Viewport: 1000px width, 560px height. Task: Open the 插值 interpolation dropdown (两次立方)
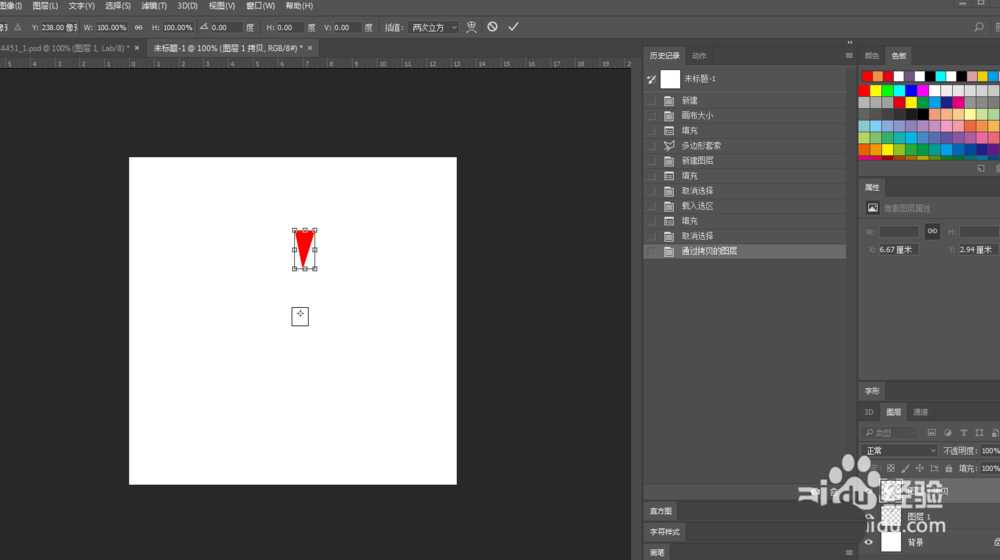pyautogui.click(x=434, y=27)
